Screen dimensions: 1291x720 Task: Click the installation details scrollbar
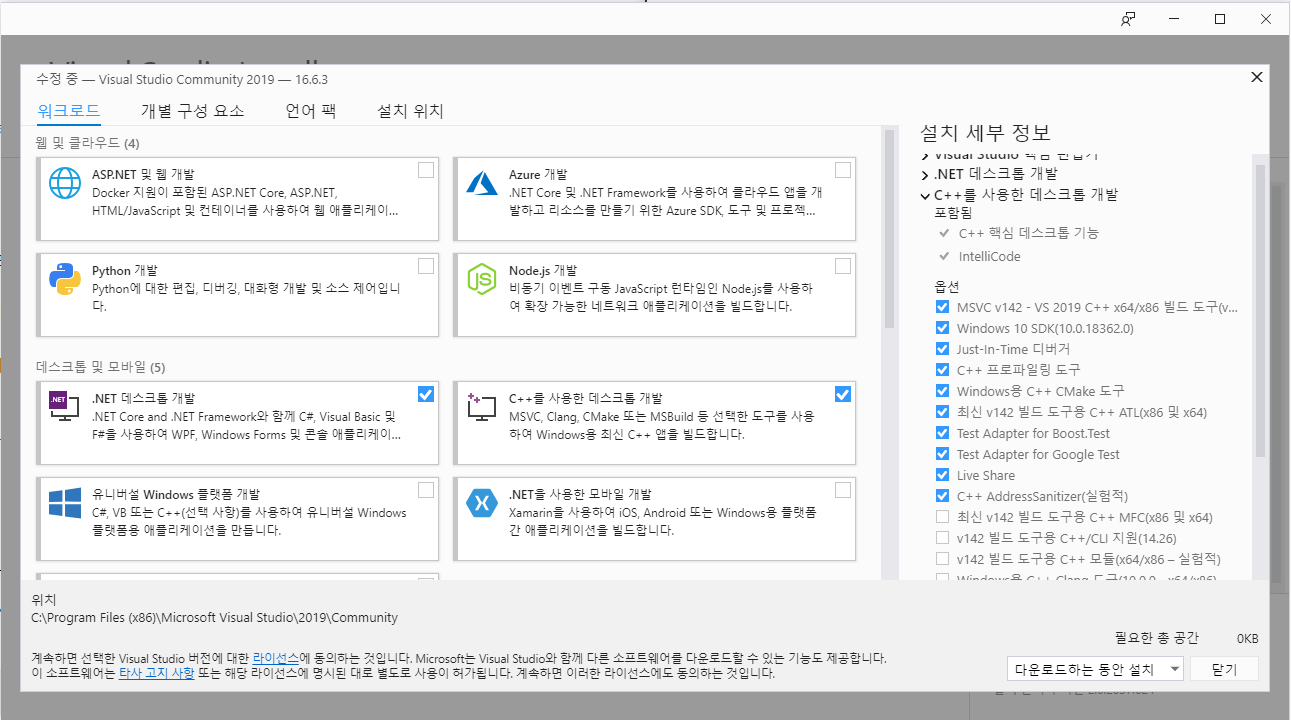pos(1259,310)
